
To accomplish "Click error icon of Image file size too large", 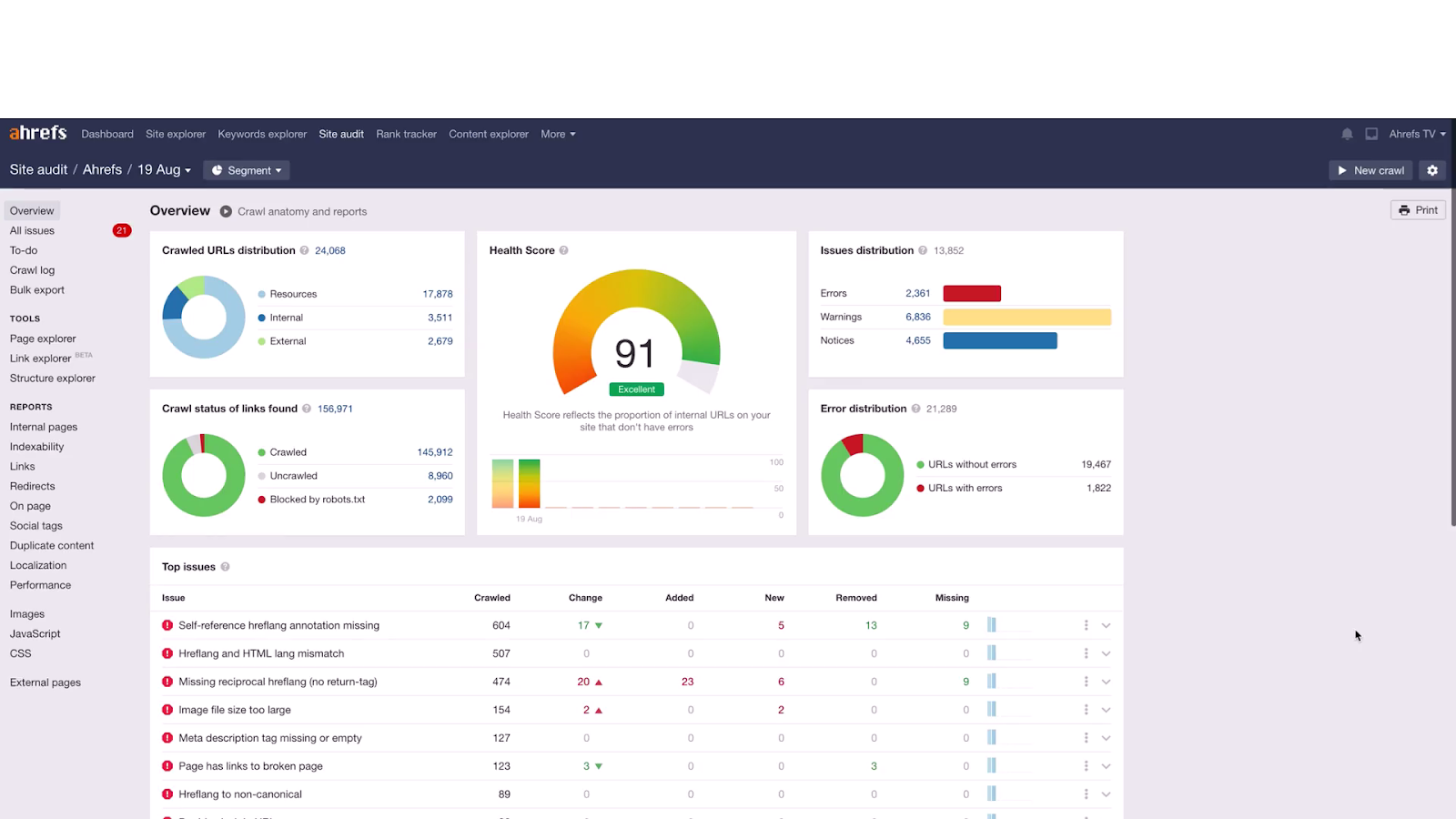I will pyautogui.click(x=167, y=710).
